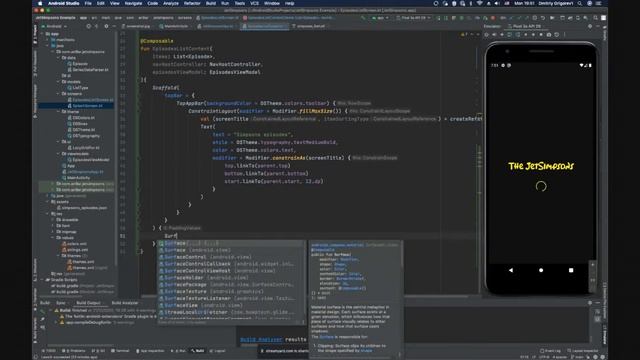This screenshot has height=360, width=640.
Task: Open the Terminal tool window button
Action: pos(120,351)
